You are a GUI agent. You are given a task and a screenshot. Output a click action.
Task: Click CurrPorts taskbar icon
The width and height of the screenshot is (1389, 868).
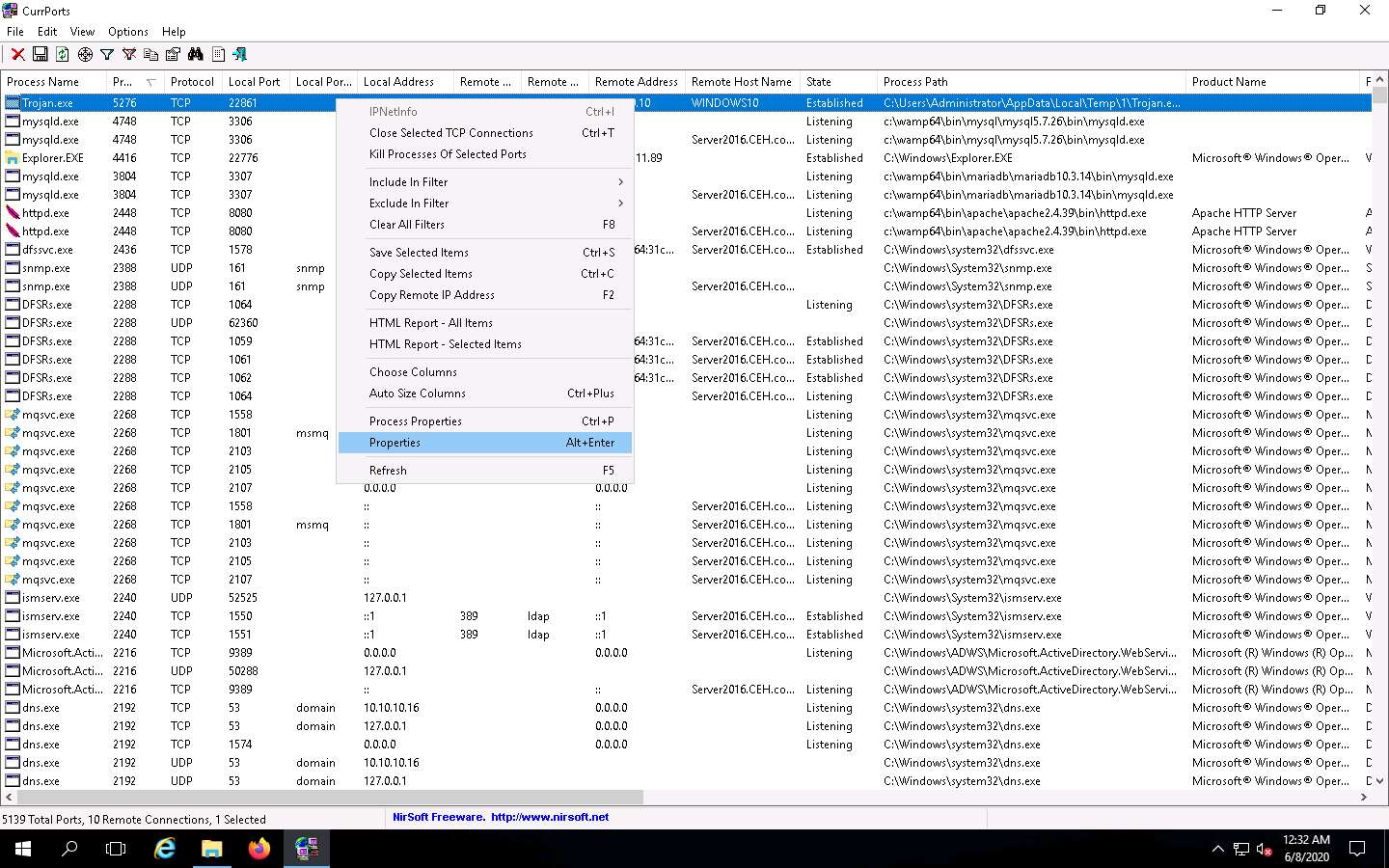(307, 849)
